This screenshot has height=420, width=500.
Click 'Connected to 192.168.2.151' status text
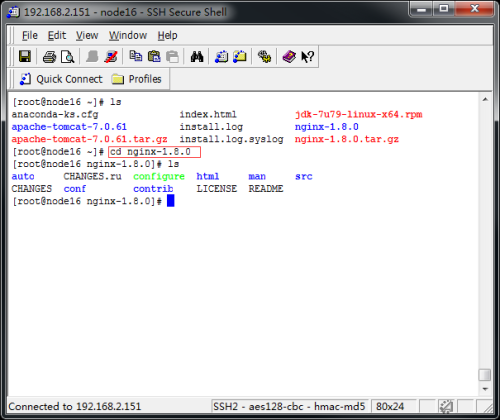coord(75,407)
